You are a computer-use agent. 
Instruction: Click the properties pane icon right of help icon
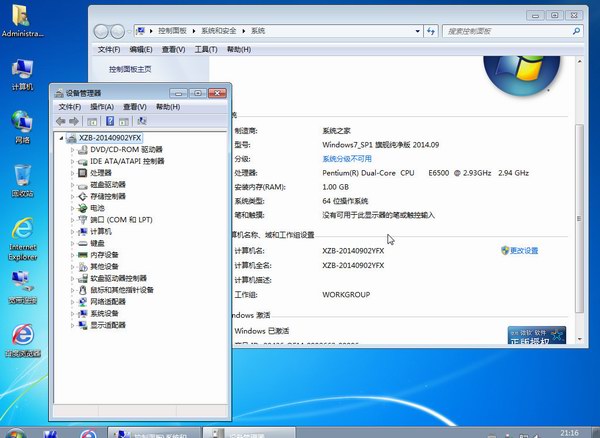pyautogui.click(x=124, y=122)
